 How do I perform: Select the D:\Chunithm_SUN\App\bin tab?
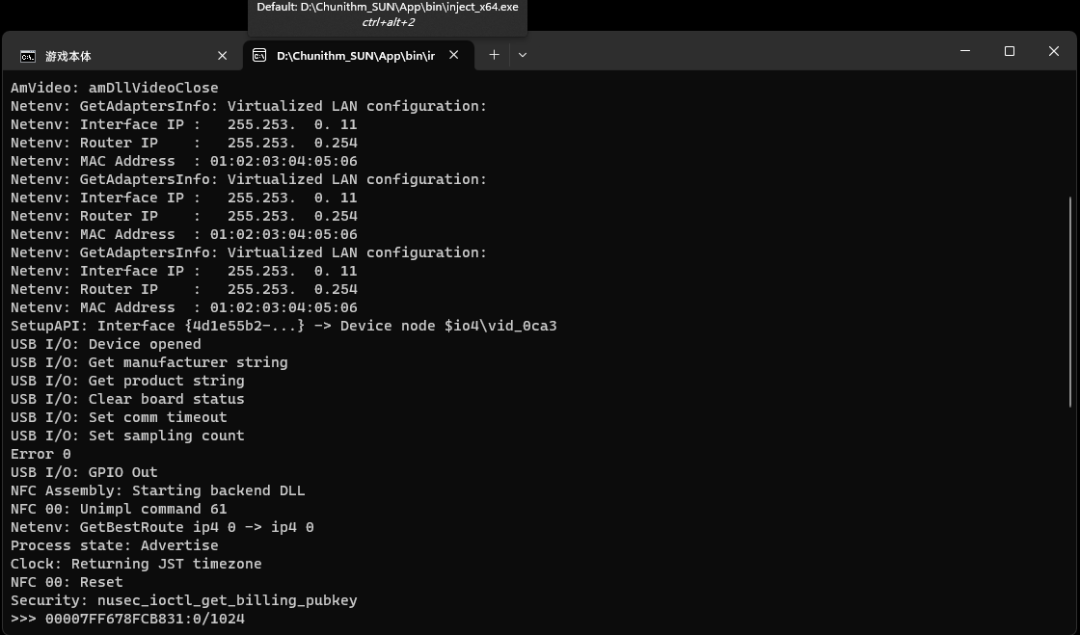[355, 56]
